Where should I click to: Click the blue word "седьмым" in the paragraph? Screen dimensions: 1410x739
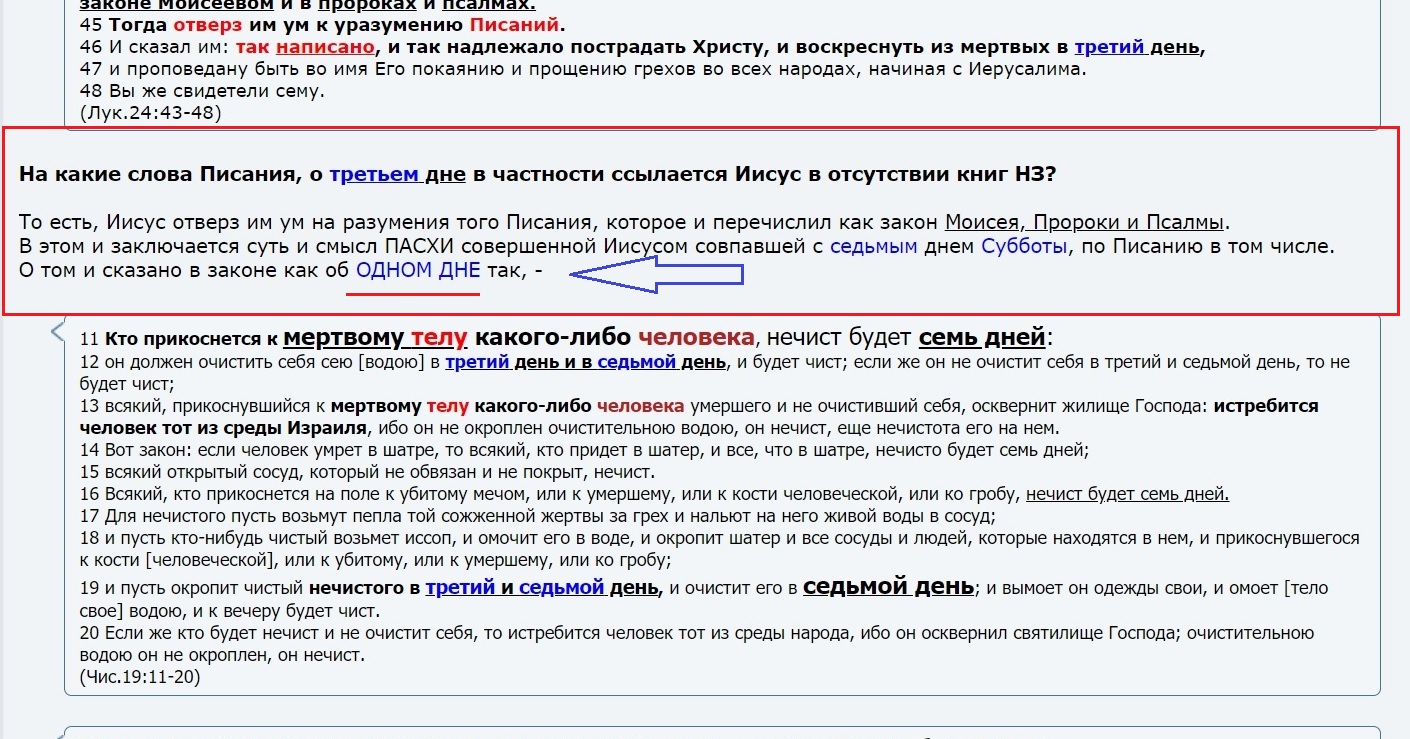coord(873,245)
